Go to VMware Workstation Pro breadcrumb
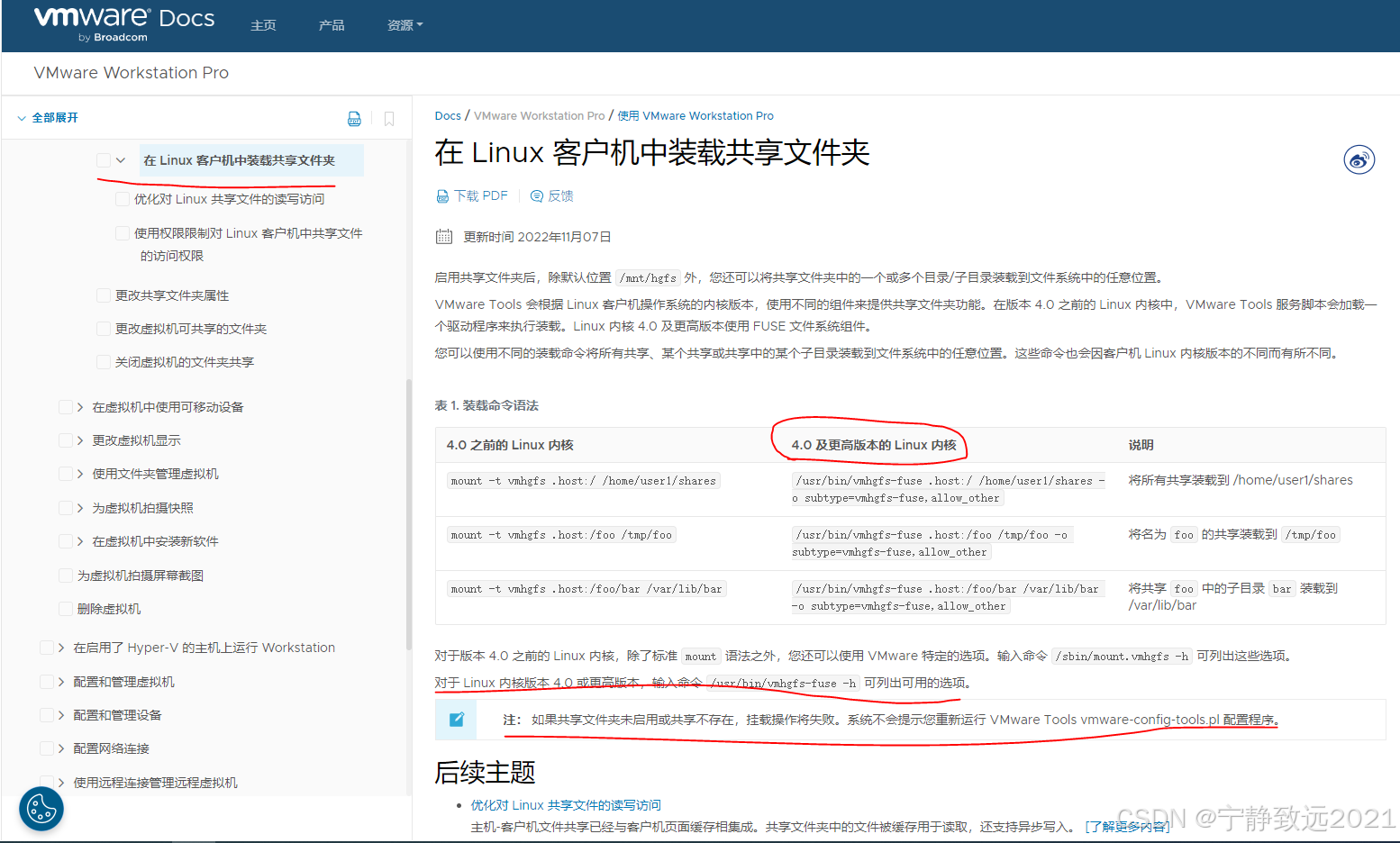Screen dimensions: 1400x843 [x=540, y=116]
